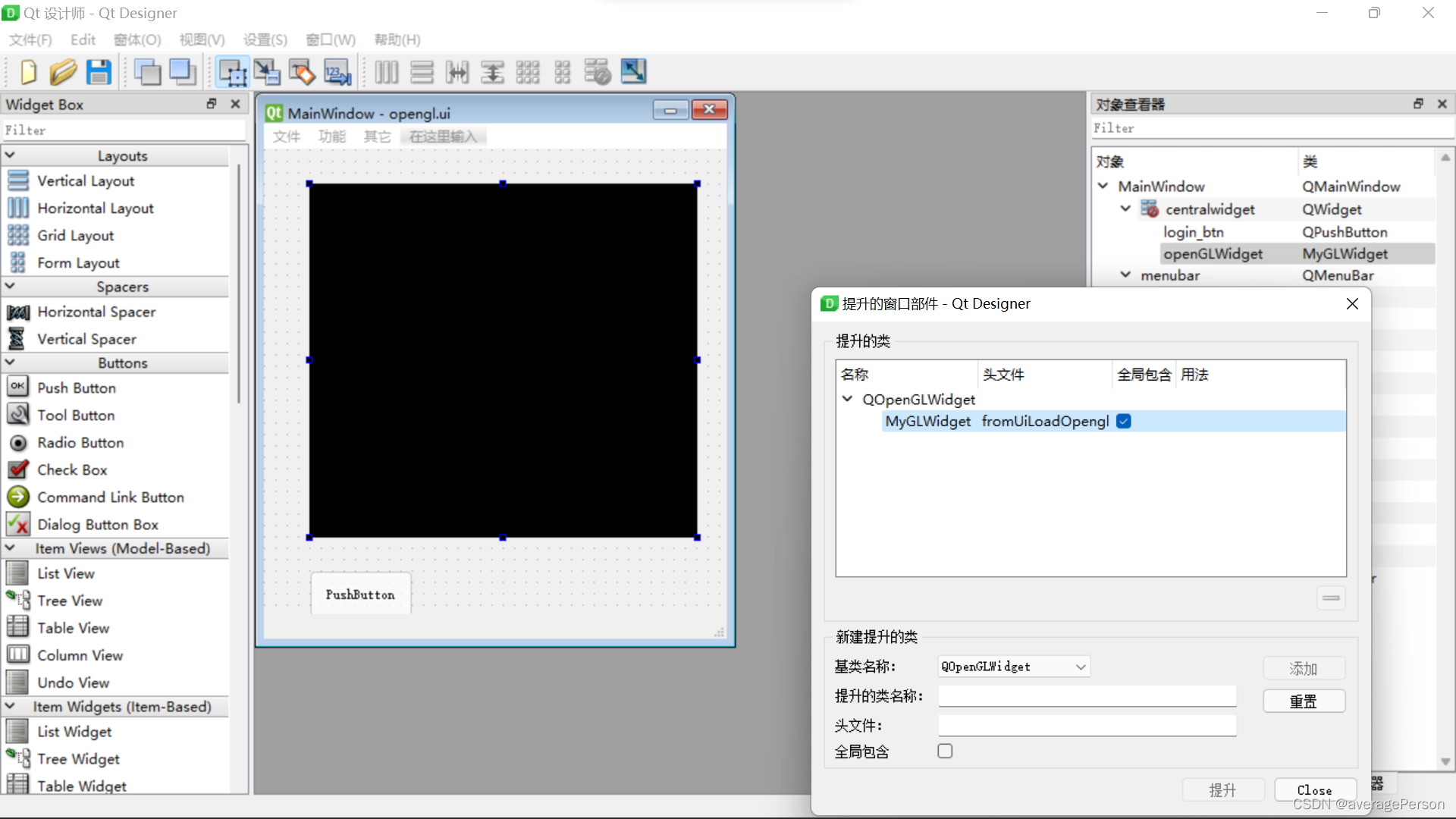The height and width of the screenshot is (819, 1456).
Task: Open the 基类名称 QOpenGLWidget dropdown
Action: tap(1014, 667)
